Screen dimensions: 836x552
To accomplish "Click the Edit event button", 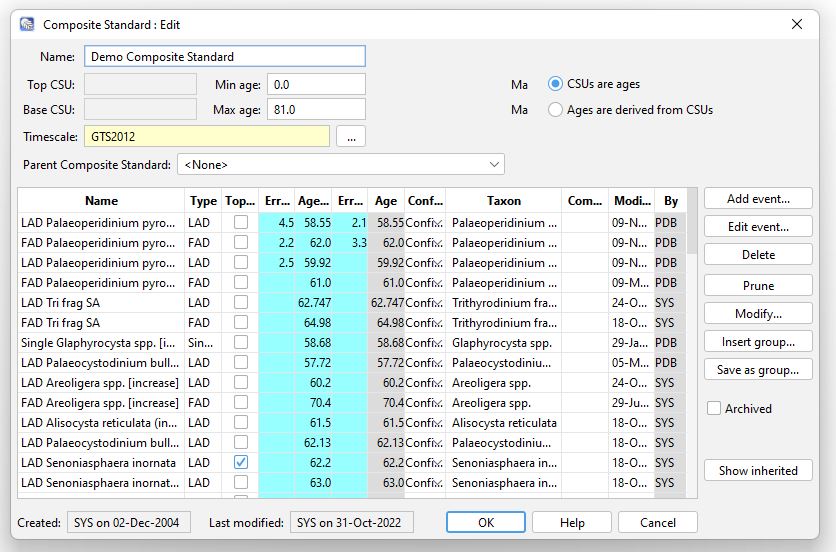I will pyautogui.click(x=758, y=227).
